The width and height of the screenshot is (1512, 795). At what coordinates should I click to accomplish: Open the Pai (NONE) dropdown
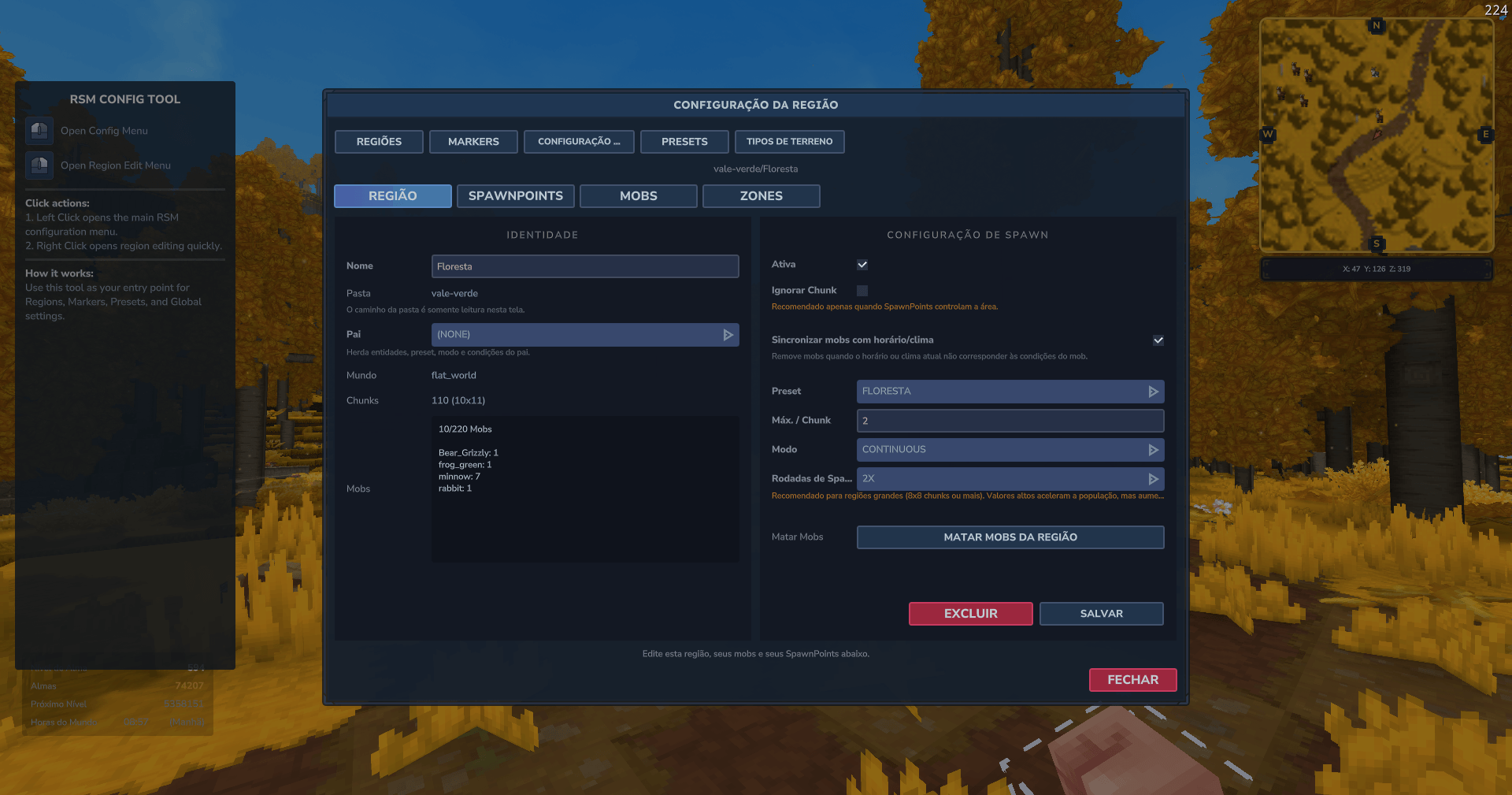click(585, 335)
